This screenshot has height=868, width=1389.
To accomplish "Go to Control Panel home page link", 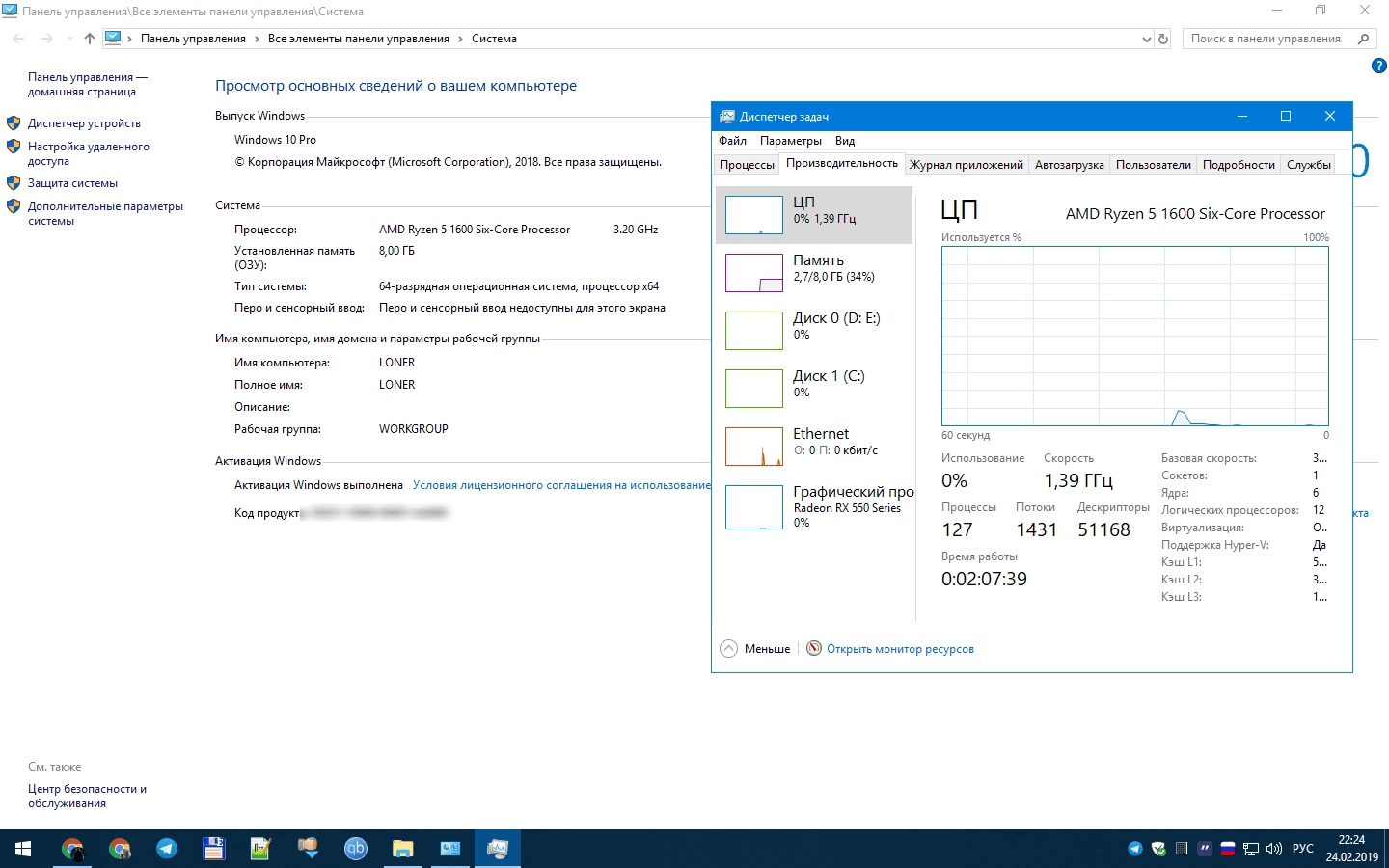I will [x=88, y=85].
